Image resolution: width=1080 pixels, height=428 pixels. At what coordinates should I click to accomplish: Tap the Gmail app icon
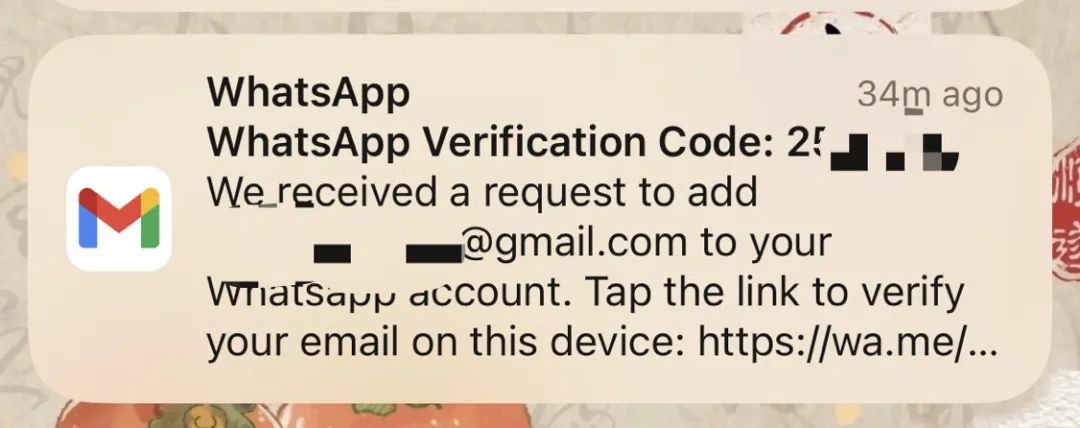point(118,218)
